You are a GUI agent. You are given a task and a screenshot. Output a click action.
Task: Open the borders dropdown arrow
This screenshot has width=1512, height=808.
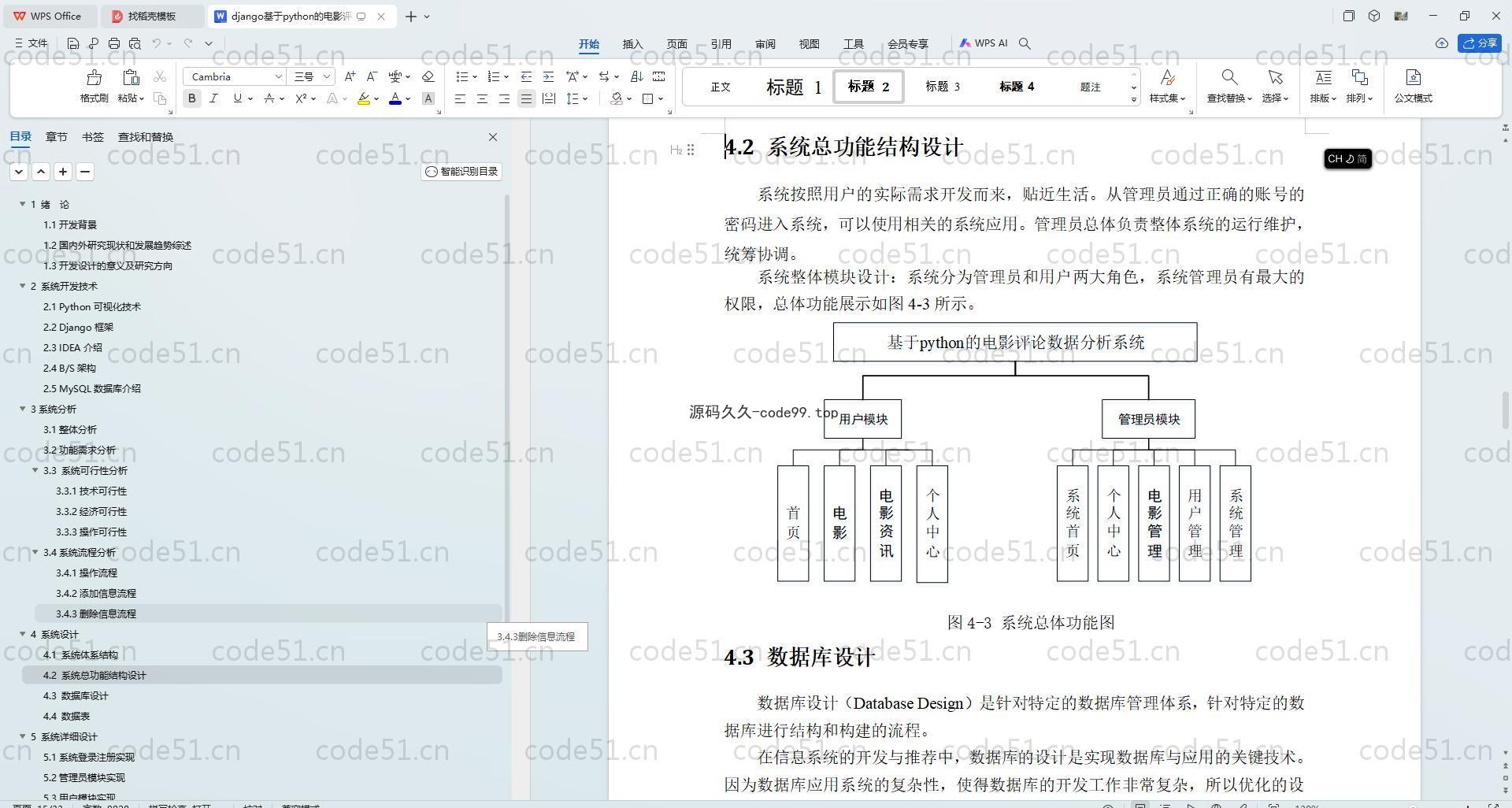click(x=661, y=98)
